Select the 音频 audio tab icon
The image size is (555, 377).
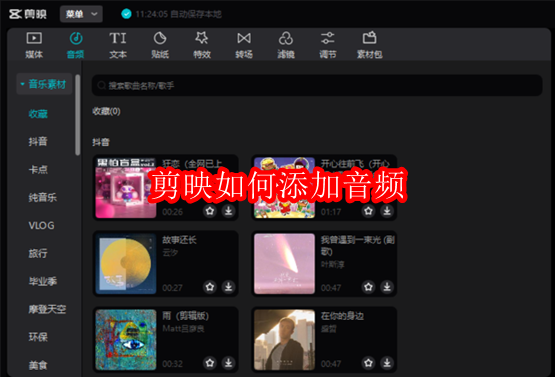pyautogui.click(x=76, y=38)
